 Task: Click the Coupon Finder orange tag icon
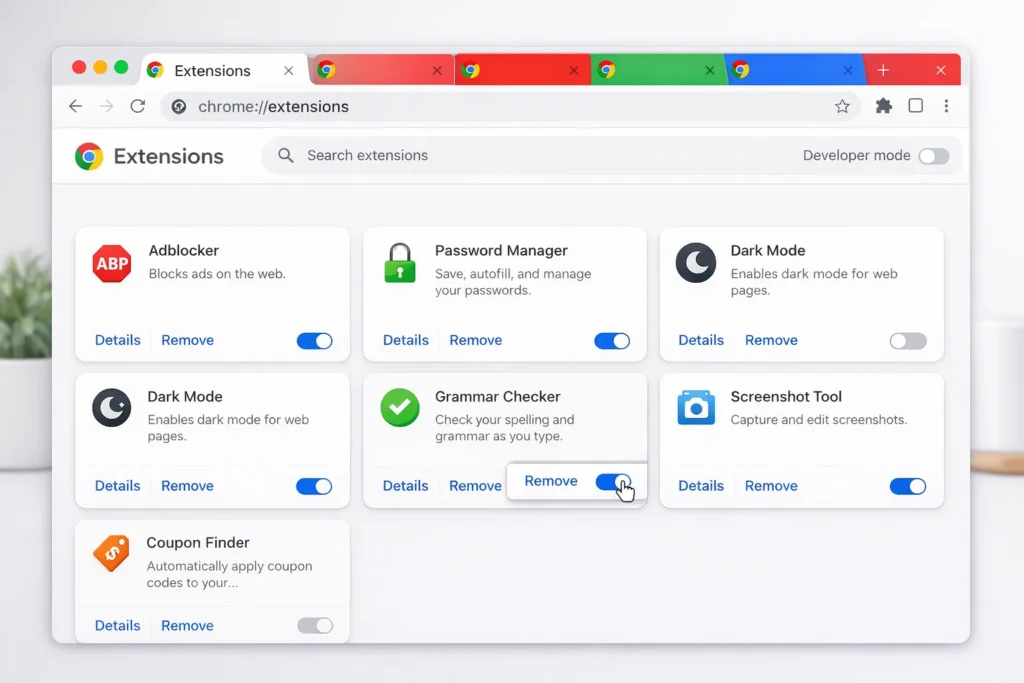tap(111, 553)
